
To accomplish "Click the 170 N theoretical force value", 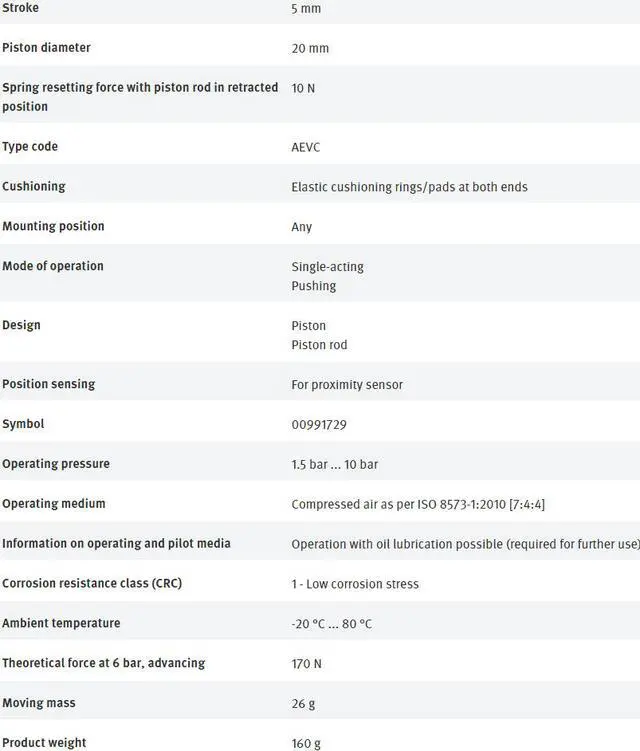I will (306, 664).
